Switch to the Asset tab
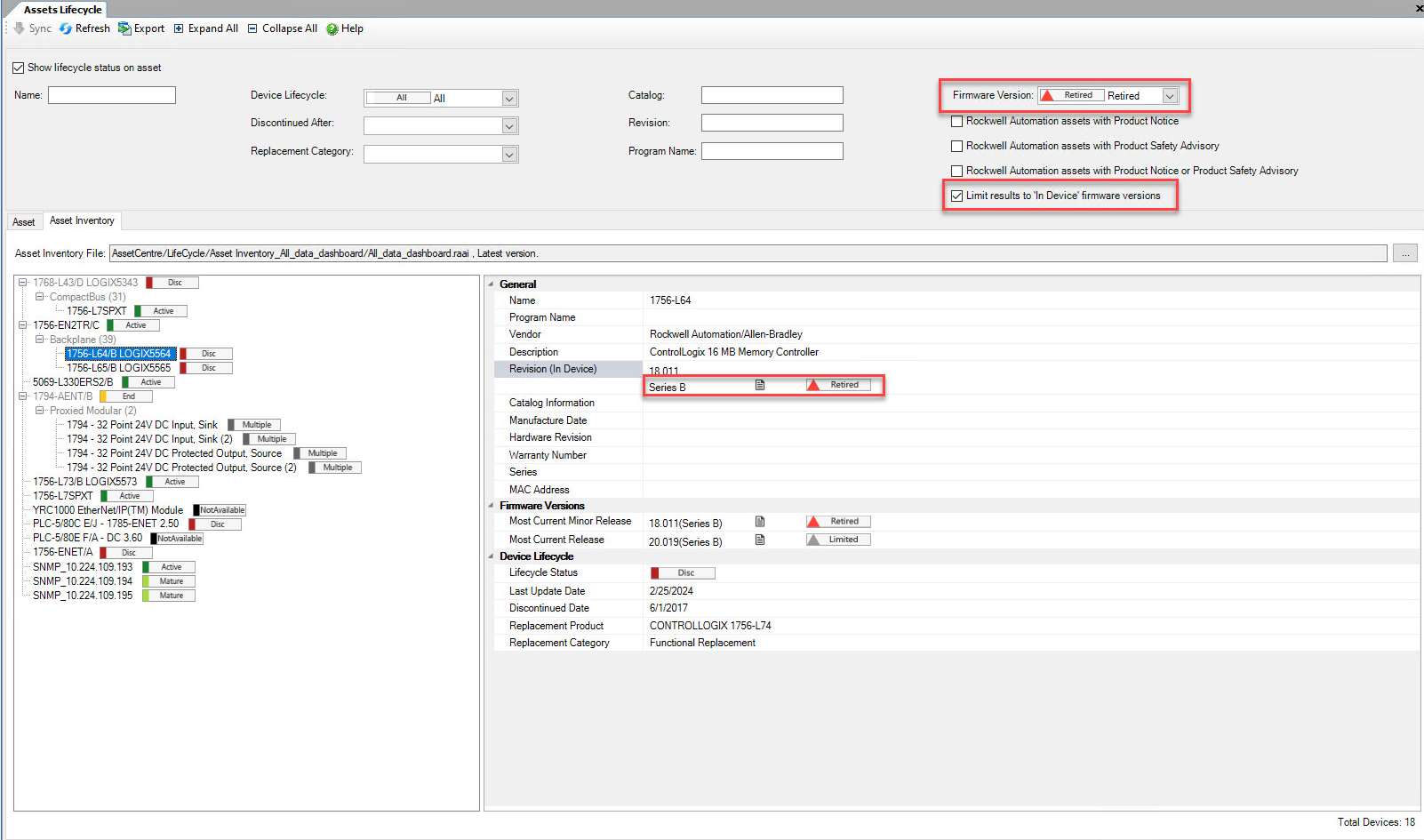The height and width of the screenshot is (840, 1424). click(x=24, y=222)
